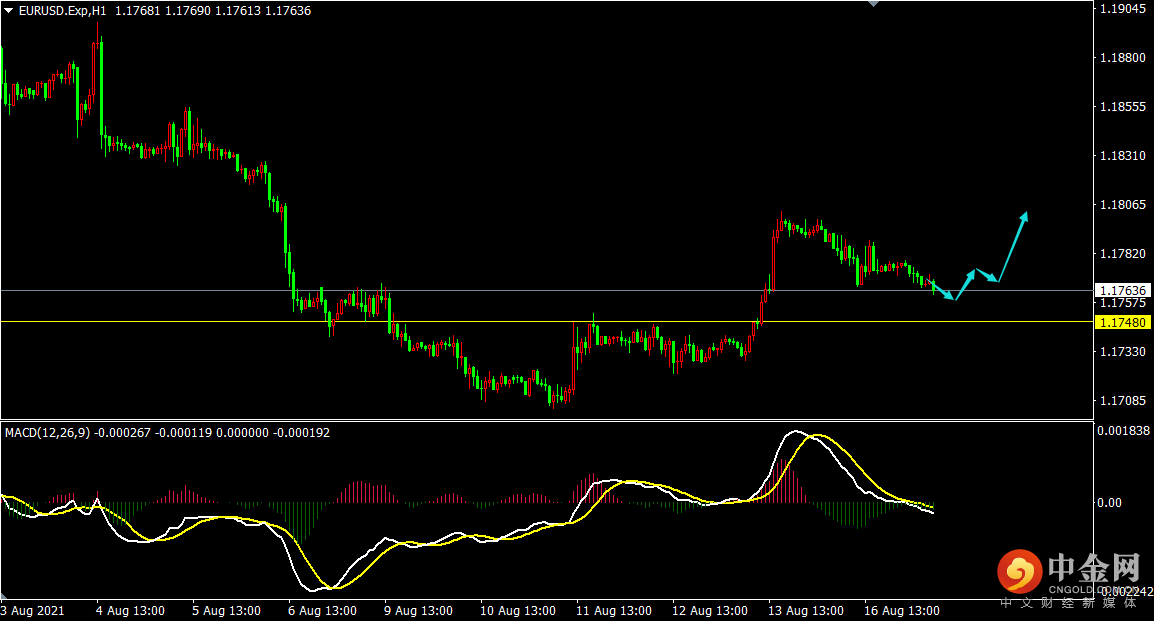Open the dropdown triangle beside EURUSD.Exp,H1
Viewport: 1154px width, 621px height.
point(9,11)
